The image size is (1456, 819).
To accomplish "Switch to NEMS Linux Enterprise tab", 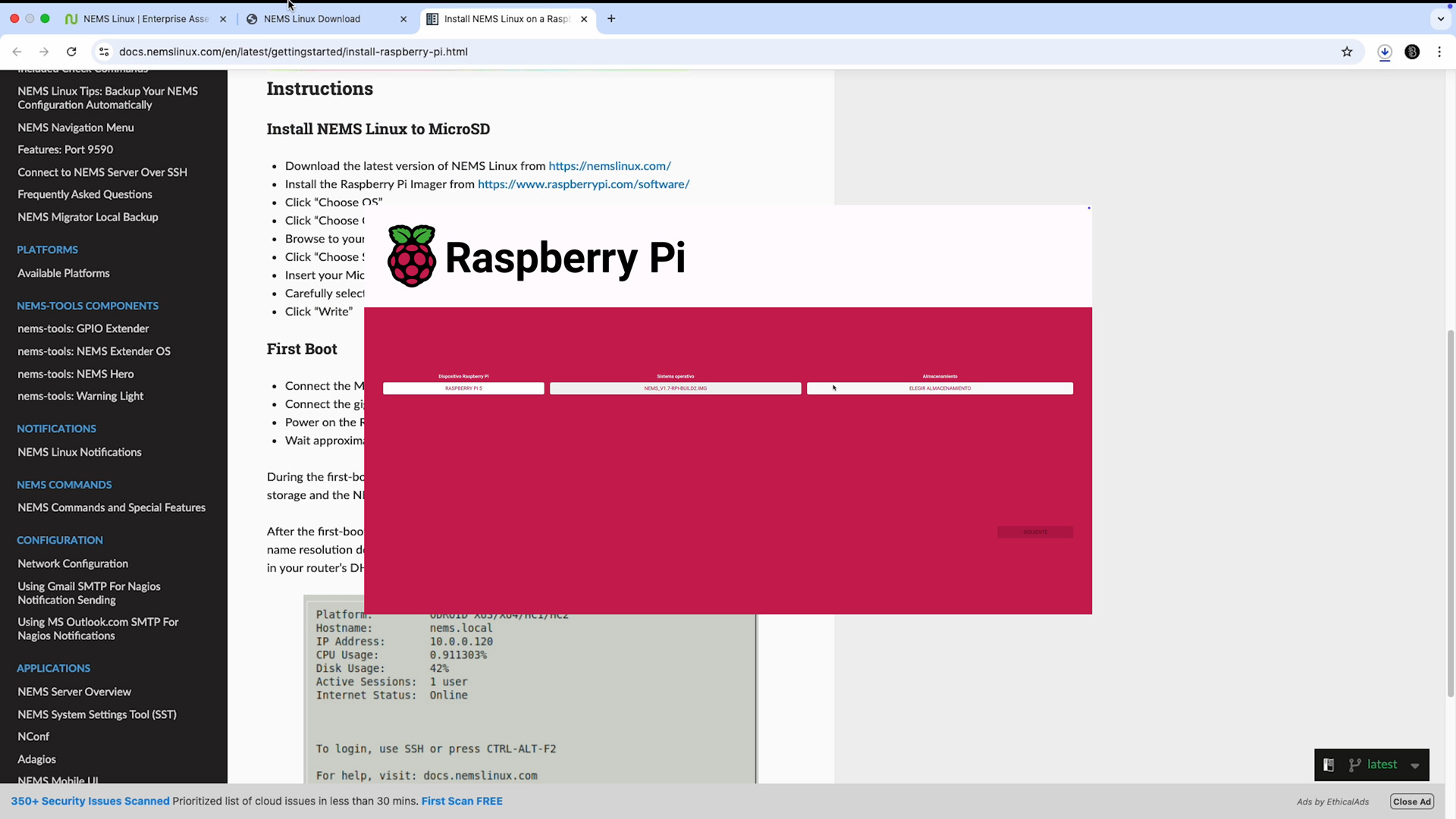I will (146, 19).
